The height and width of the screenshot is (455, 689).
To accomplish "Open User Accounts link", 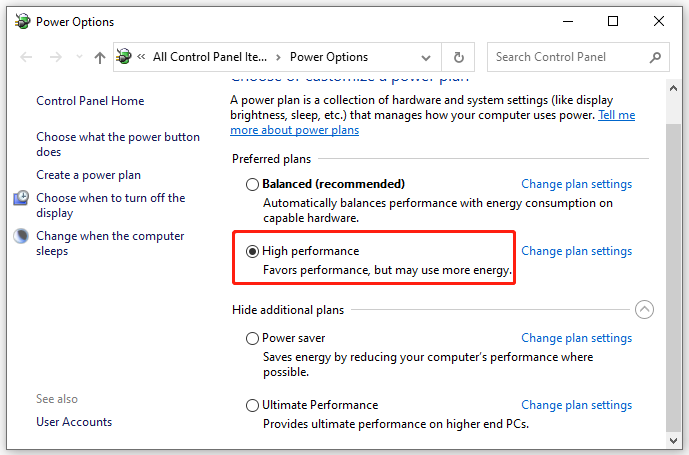I will [74, 422].
